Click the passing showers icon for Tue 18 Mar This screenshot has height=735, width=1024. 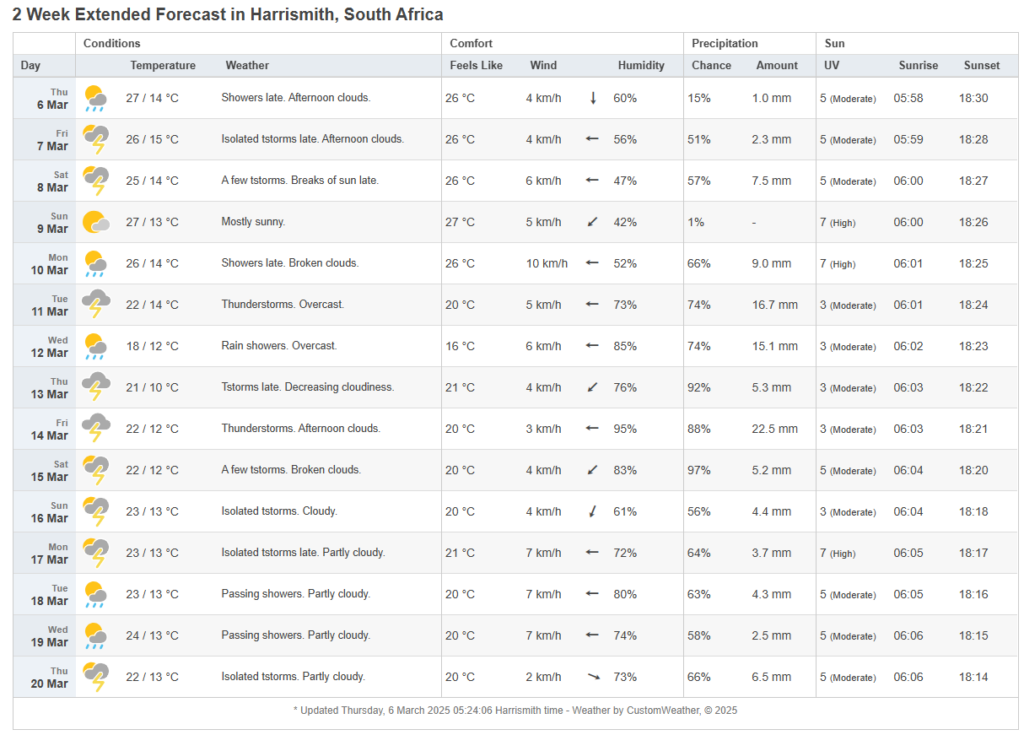pyautogui.click(x=96, y=594)
